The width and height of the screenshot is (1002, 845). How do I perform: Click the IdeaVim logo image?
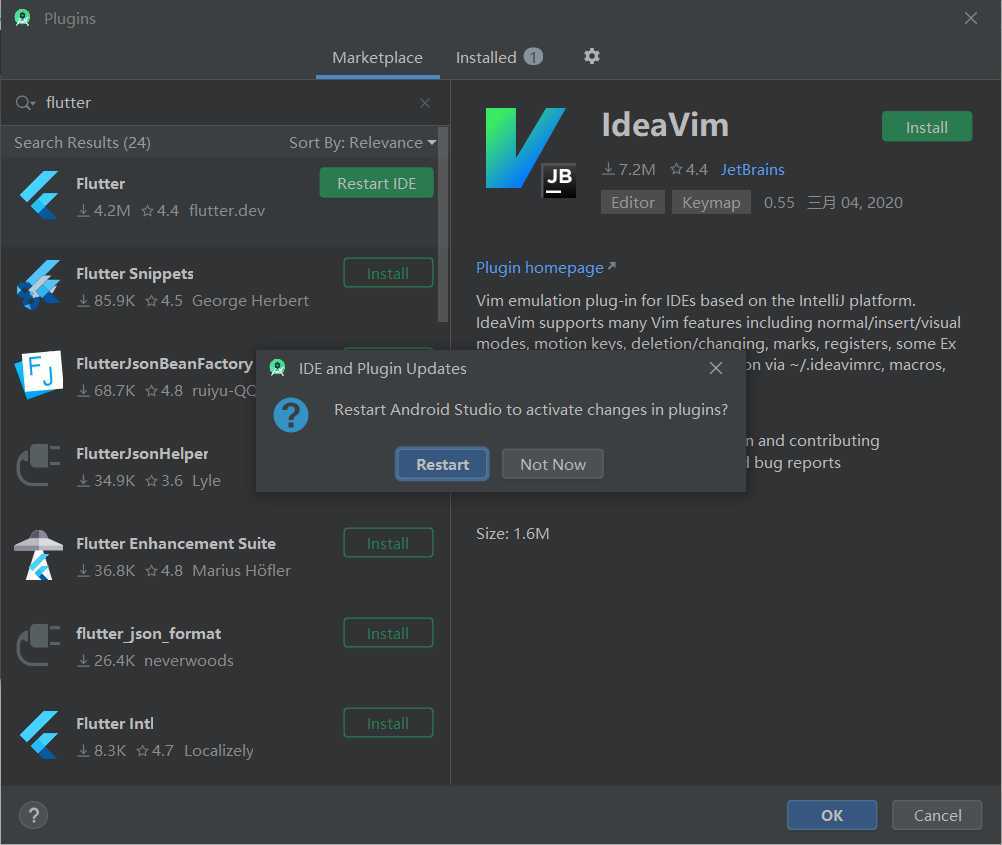pos(529,152)
